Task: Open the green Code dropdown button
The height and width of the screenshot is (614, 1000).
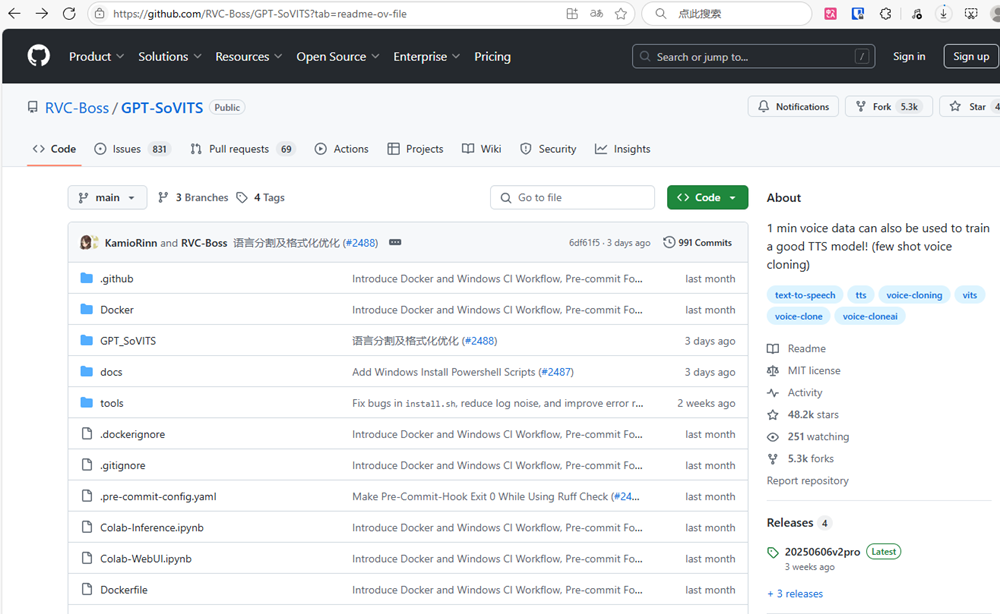Action: pyautogui.click(x=707, y=198)
